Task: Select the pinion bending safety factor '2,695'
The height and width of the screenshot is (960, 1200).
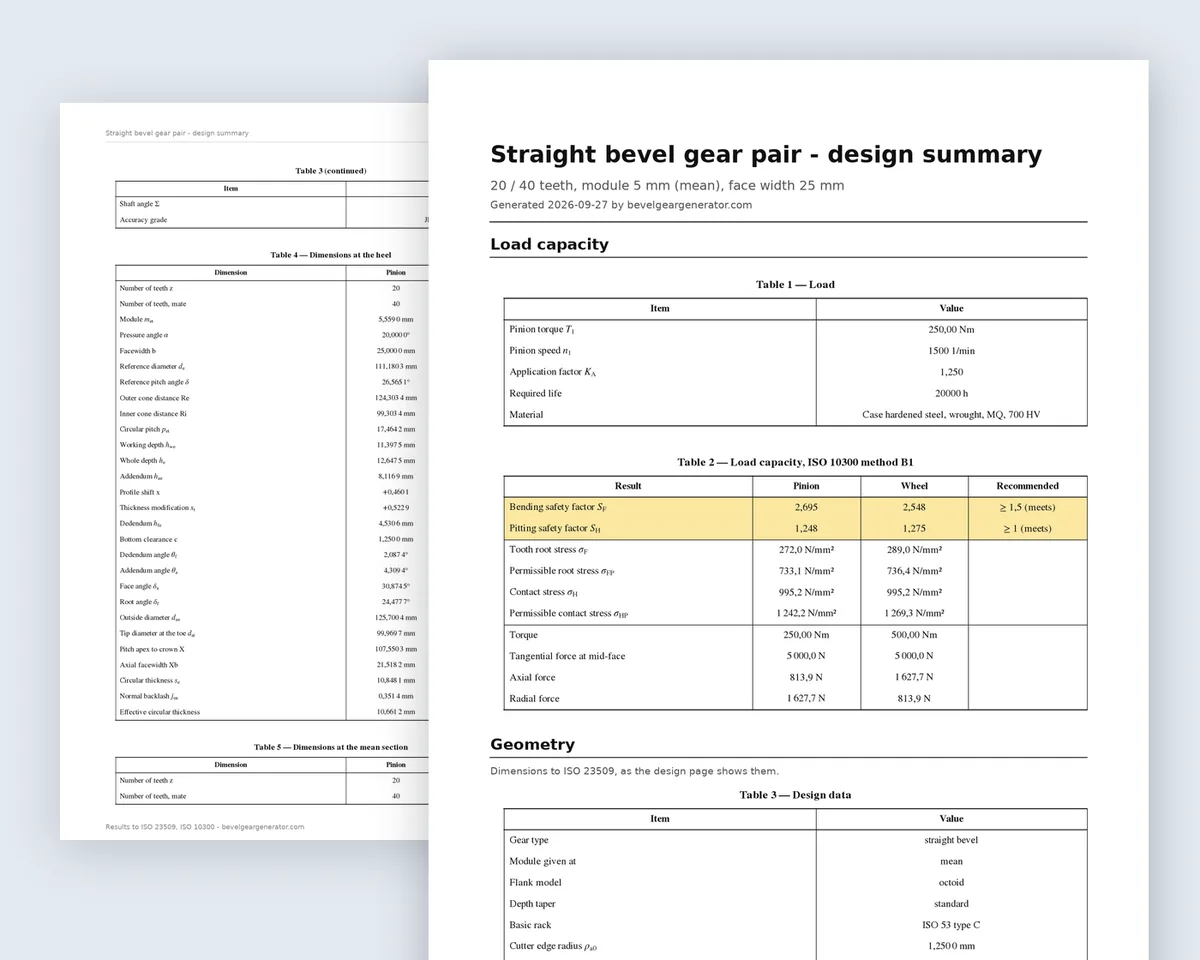Action: click(x=806, y=507)
